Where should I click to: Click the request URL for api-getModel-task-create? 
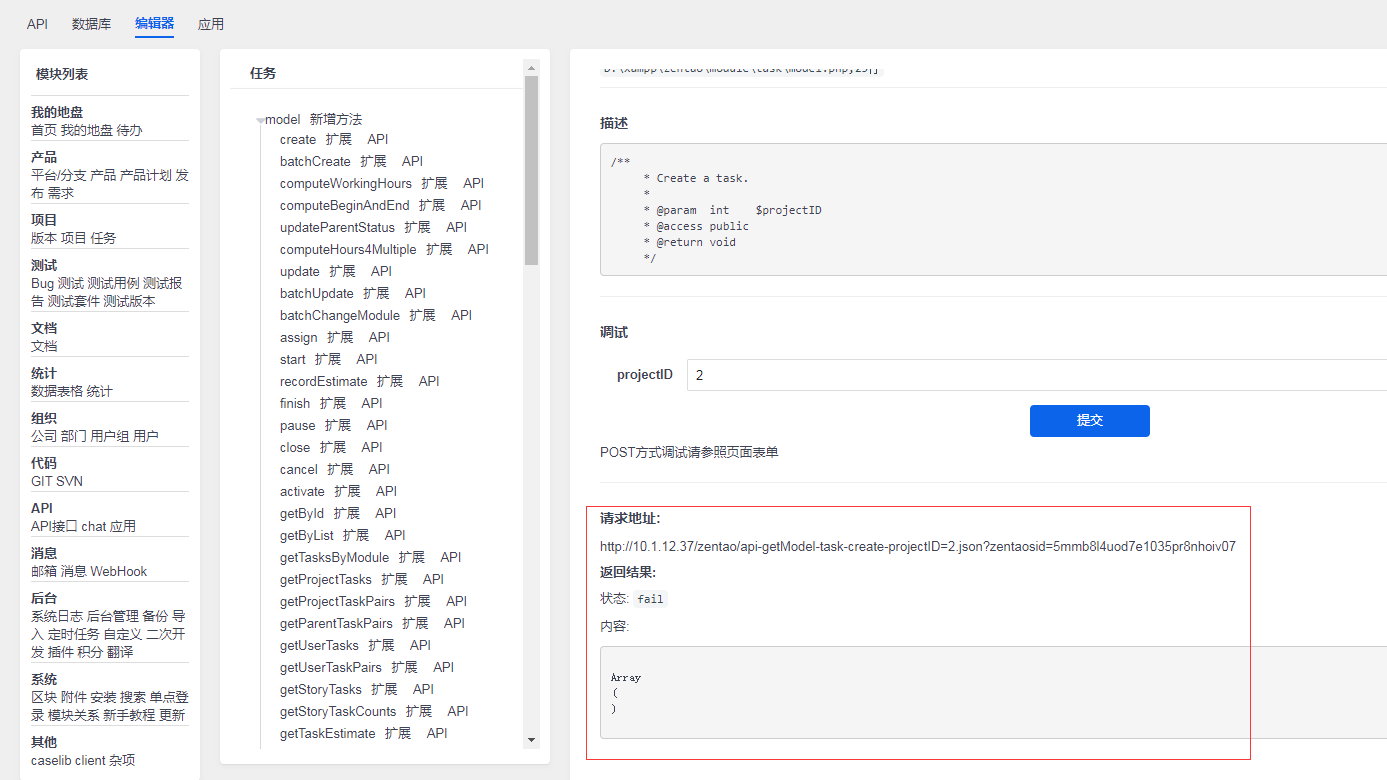click(x=917, y=546)
